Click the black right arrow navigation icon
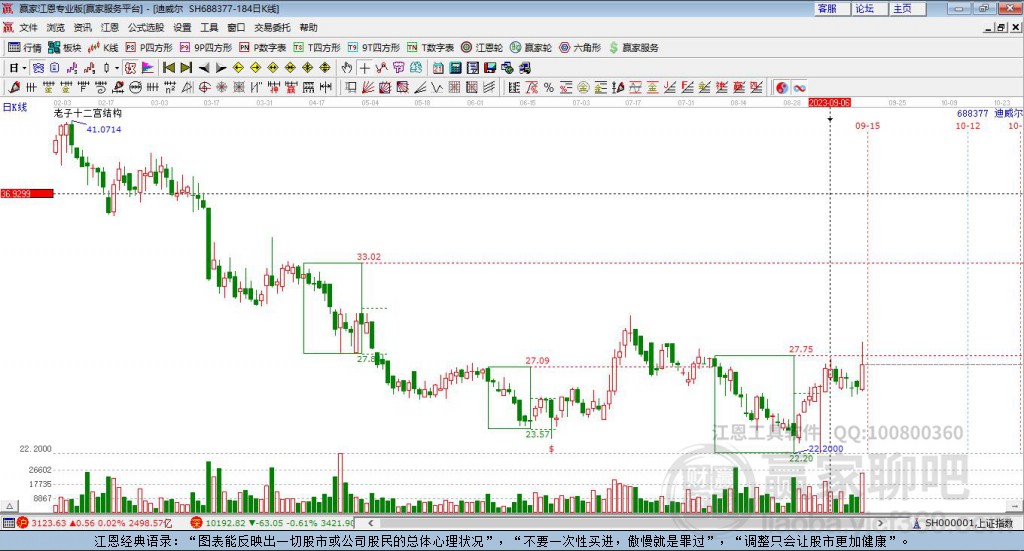1024x551 pixels. (x=221, y=68)
